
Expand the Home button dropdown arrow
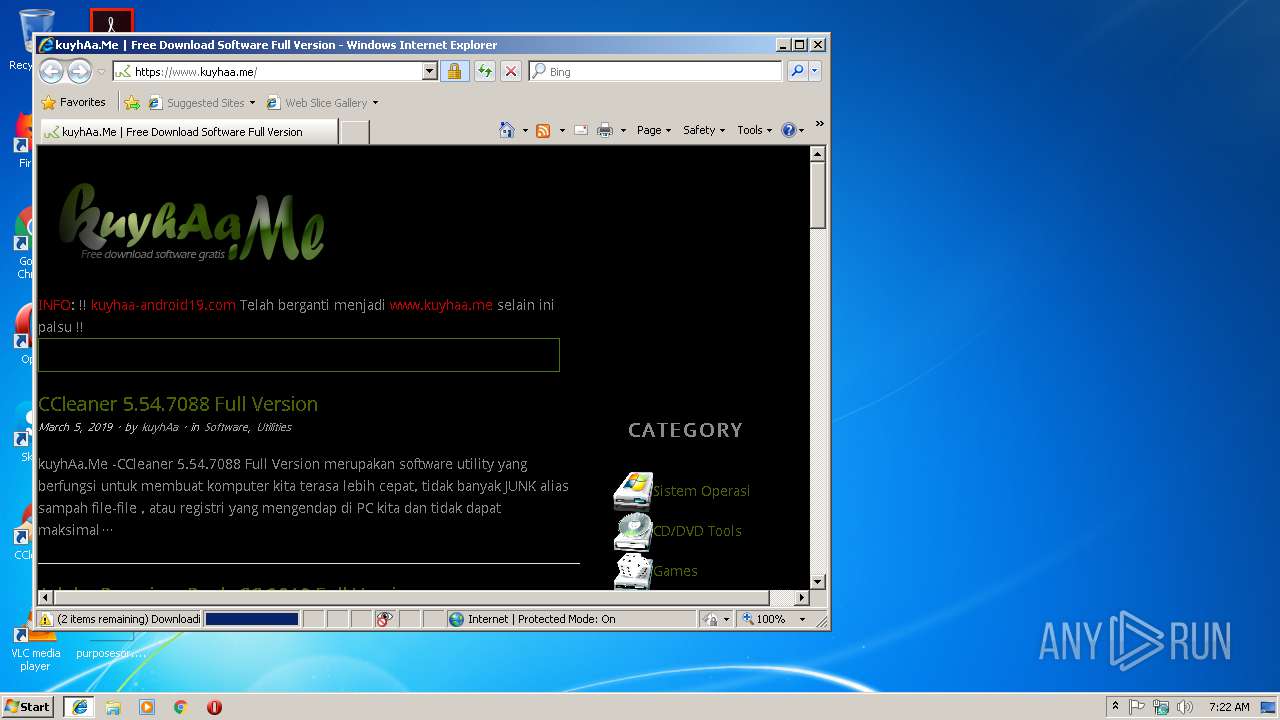(x=525, y=130)
